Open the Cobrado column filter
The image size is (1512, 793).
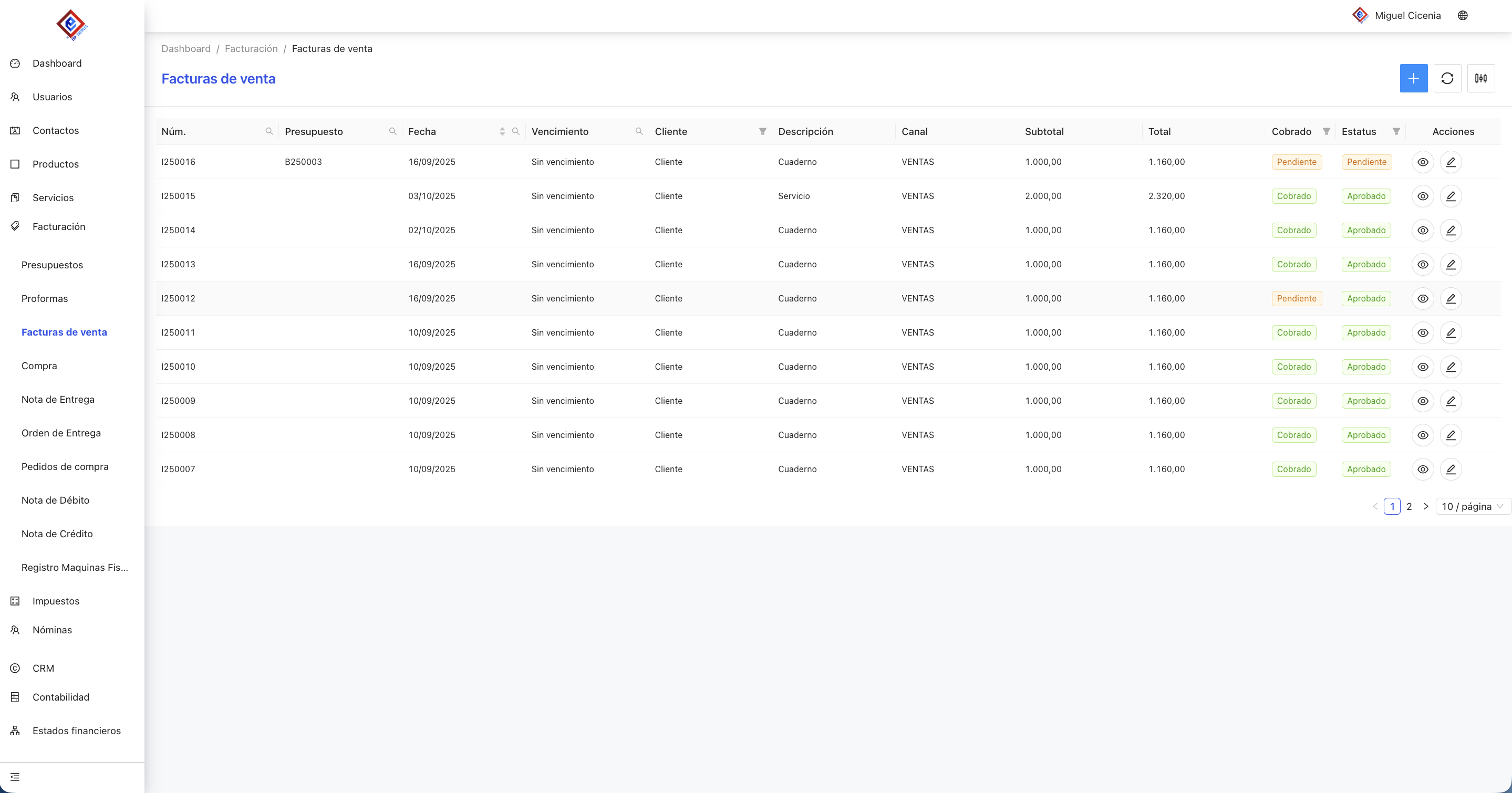tap(1326, 131)
